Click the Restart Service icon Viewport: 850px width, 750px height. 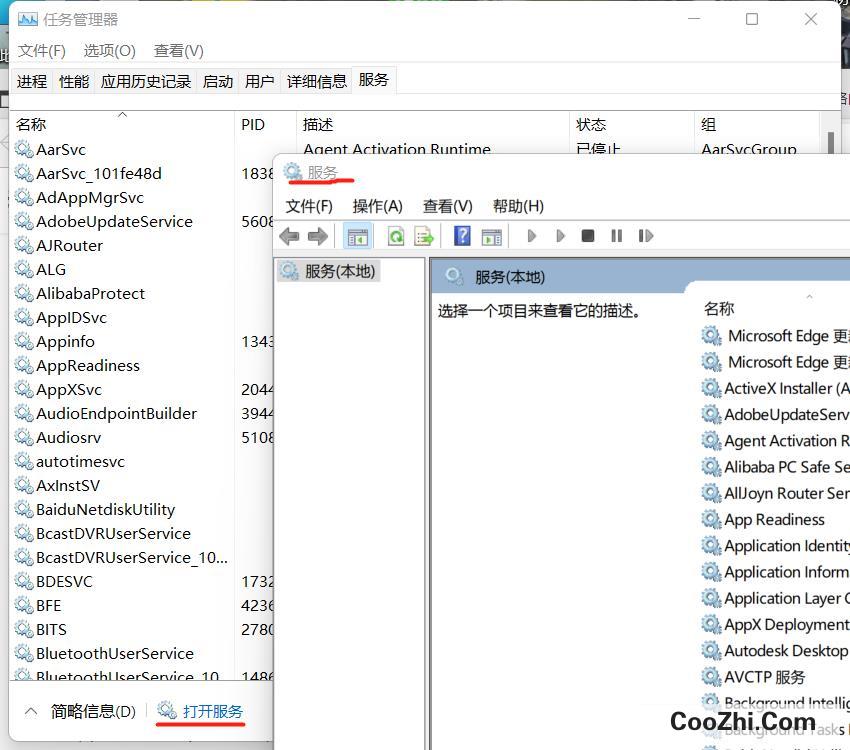tap(646, 236)
